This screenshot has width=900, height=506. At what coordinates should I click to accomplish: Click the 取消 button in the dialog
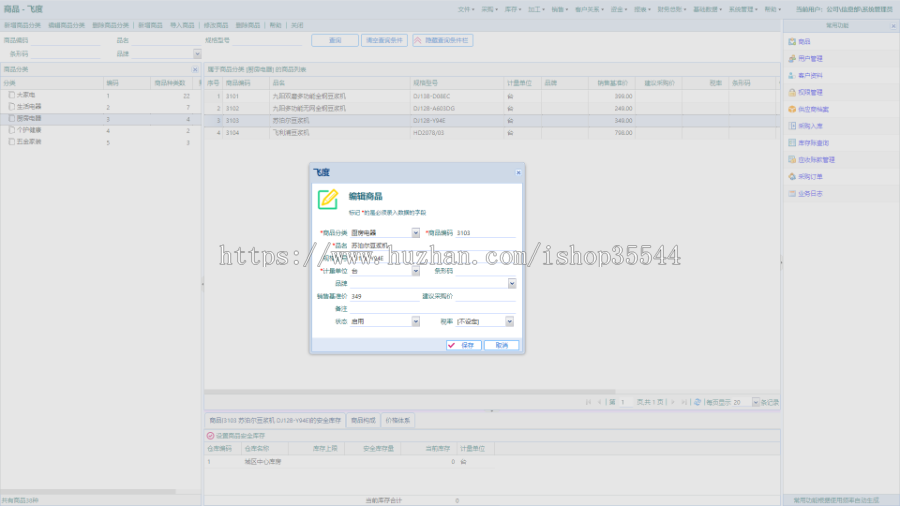coord(502,345)
